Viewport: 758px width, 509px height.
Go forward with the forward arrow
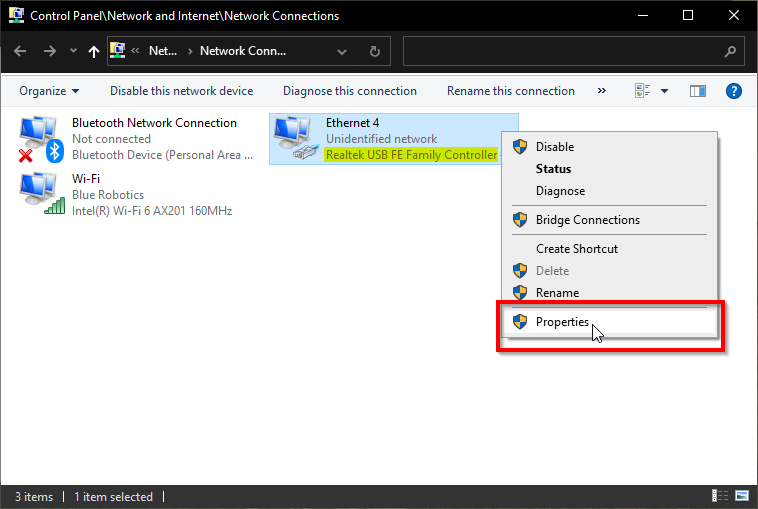(49, 51)
